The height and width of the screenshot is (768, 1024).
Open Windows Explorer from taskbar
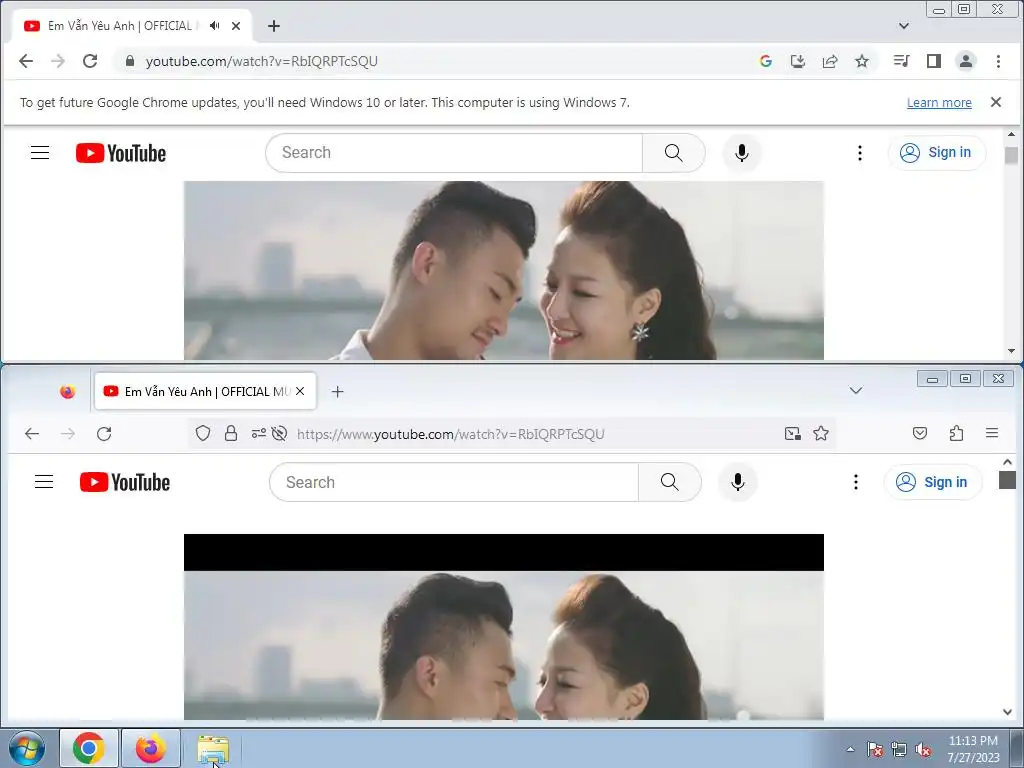point(213,748)
